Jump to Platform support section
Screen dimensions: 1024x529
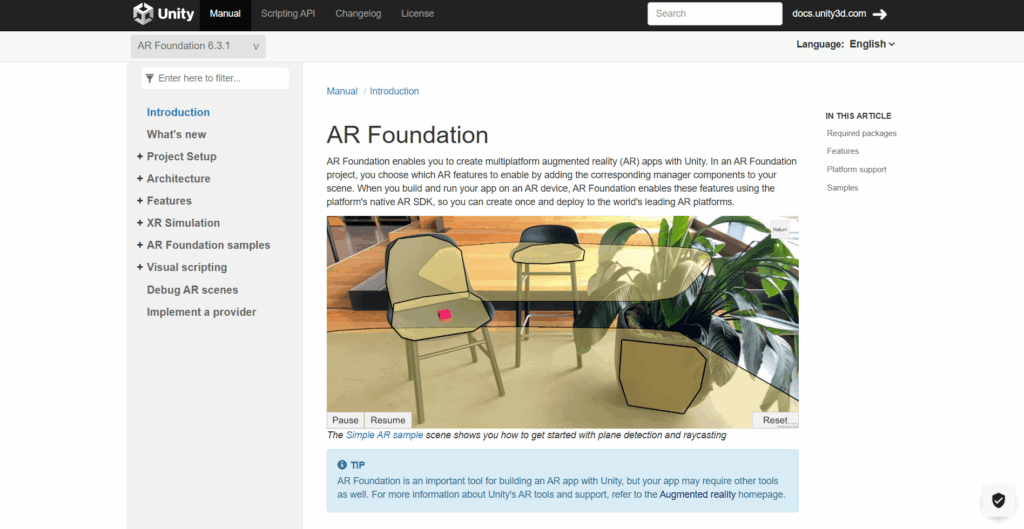pyautogui.click(x=856, y=170)
